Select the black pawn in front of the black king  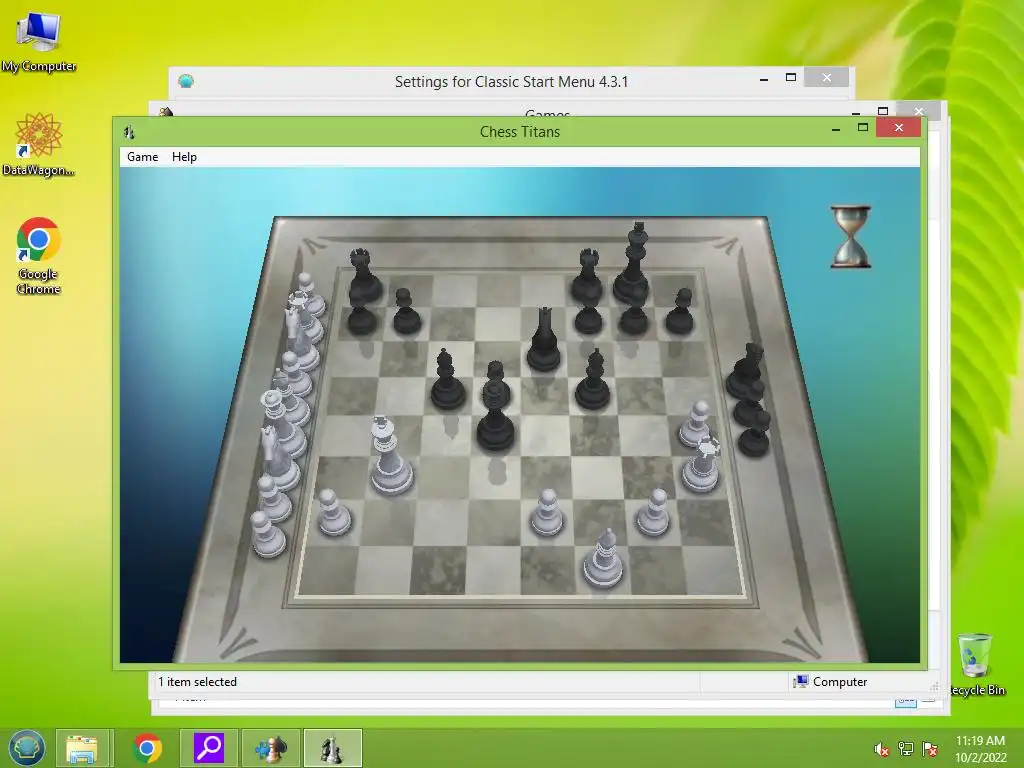[633, 316]
